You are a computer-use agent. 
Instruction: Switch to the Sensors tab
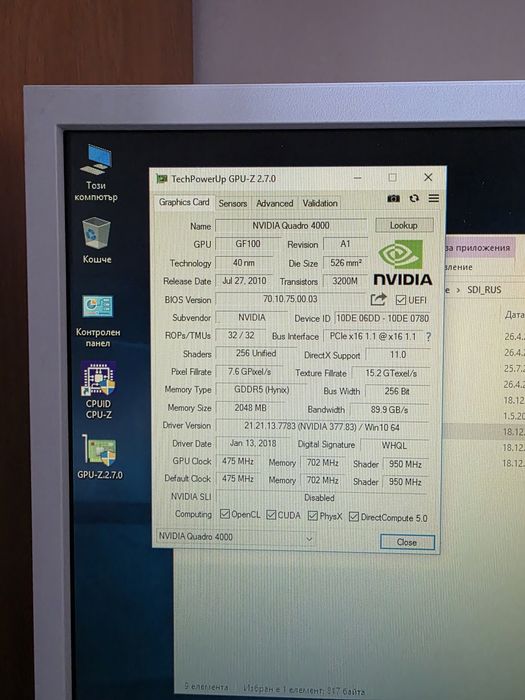[233, 203]
